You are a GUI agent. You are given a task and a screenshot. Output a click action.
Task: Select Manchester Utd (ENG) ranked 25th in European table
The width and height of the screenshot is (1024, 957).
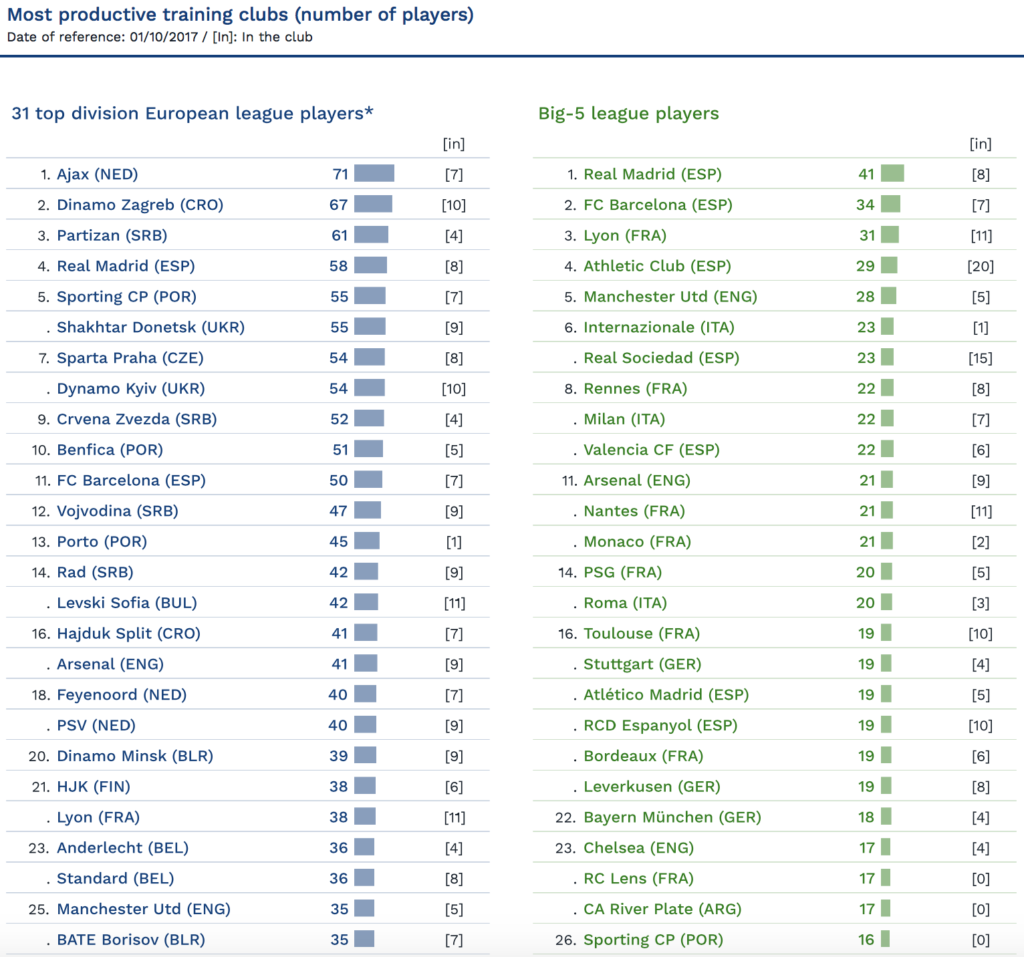(x=144, y=909)
